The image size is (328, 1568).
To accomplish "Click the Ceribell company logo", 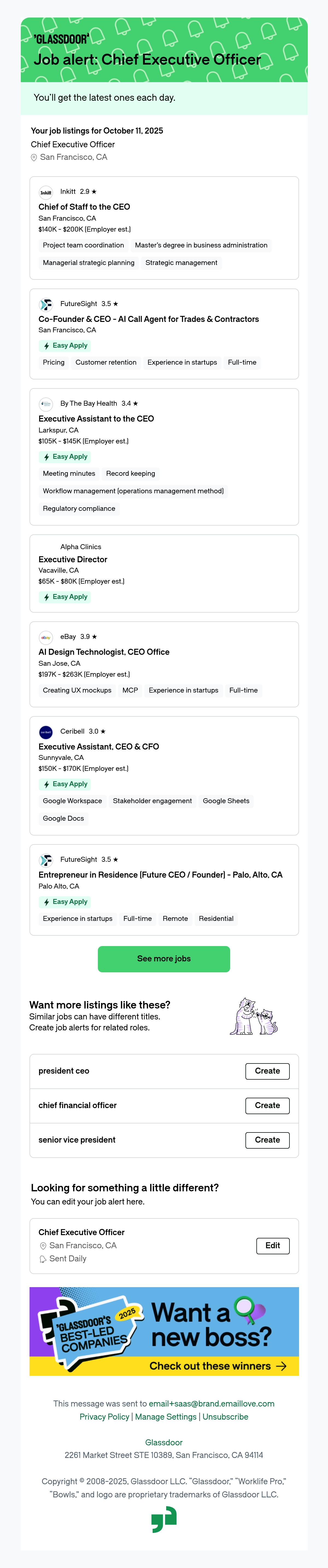I will pos(46,732).
